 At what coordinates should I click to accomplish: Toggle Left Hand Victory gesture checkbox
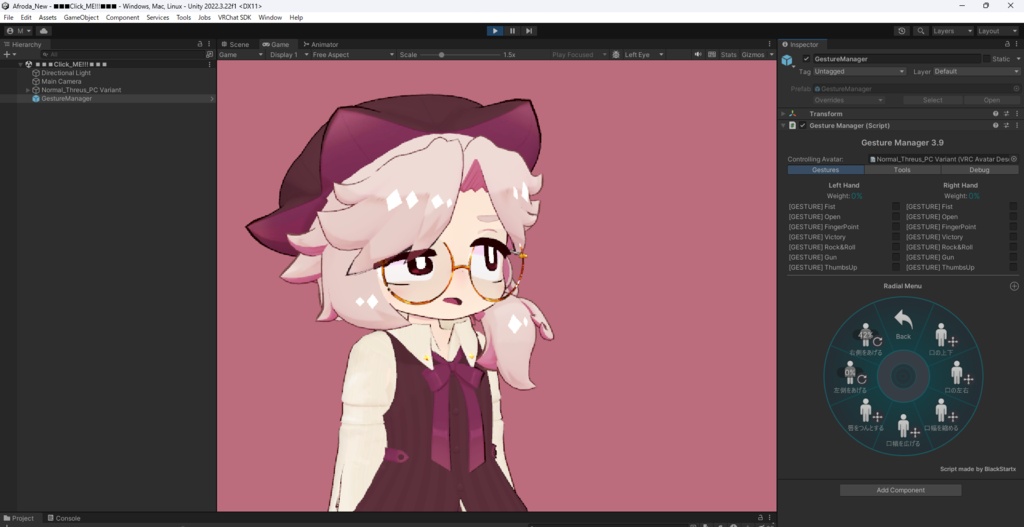click(x=896, y=237)
